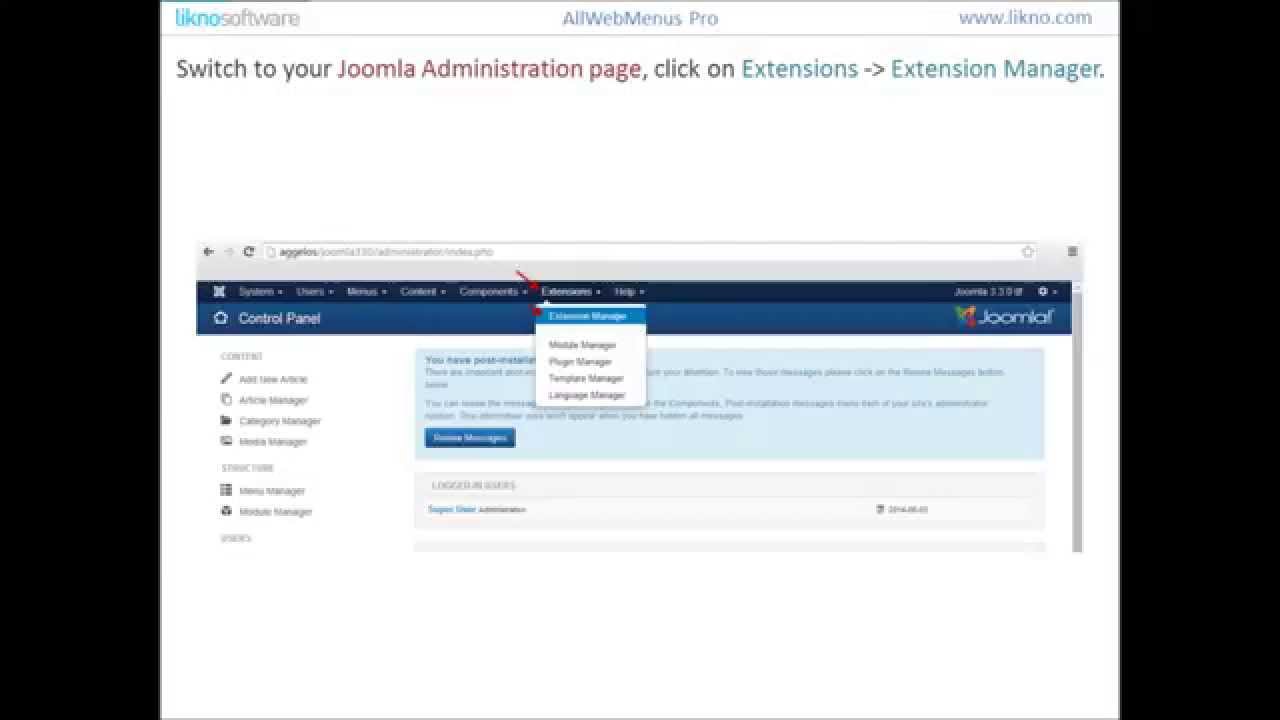This screenshot has width=1280, height=720.
Task: Click the Review Messages button
Action: [x=470, y=438]
